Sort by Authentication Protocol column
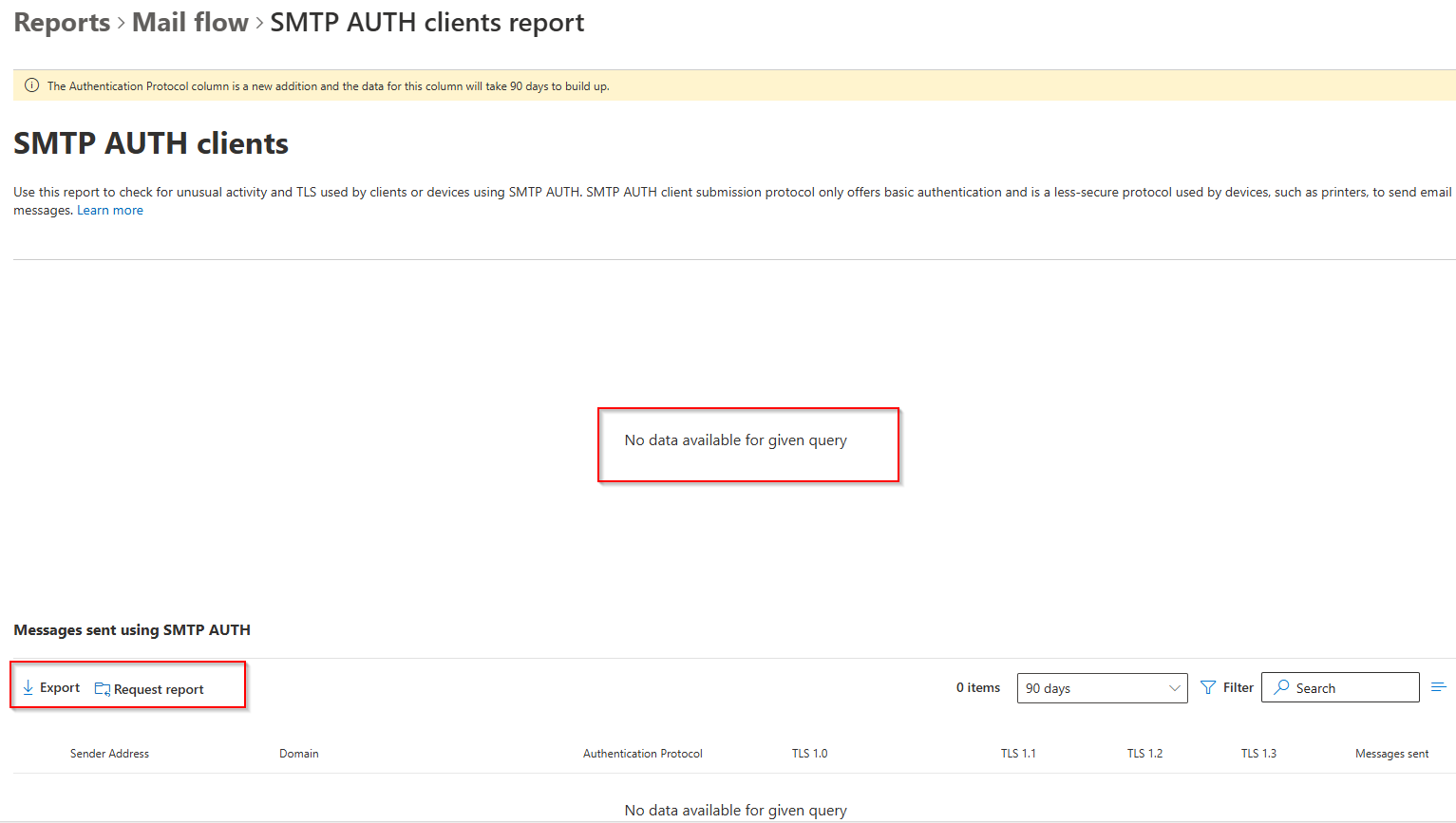The height and width of the screenshot is (823, 1456). click(x=642, y=754)
